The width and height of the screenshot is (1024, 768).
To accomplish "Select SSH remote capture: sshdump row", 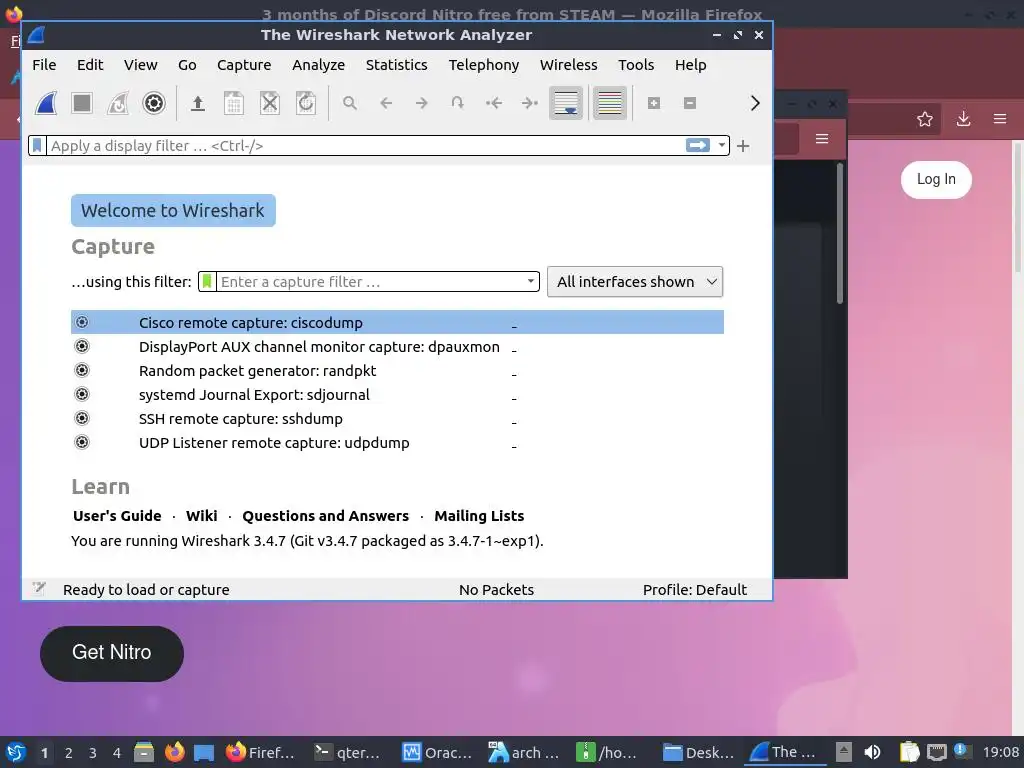I will pos(397,418).
